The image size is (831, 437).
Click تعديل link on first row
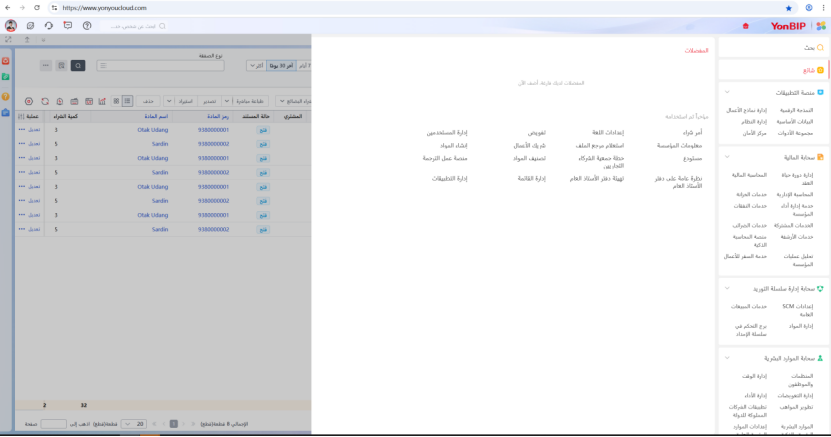tap(34, 129)
